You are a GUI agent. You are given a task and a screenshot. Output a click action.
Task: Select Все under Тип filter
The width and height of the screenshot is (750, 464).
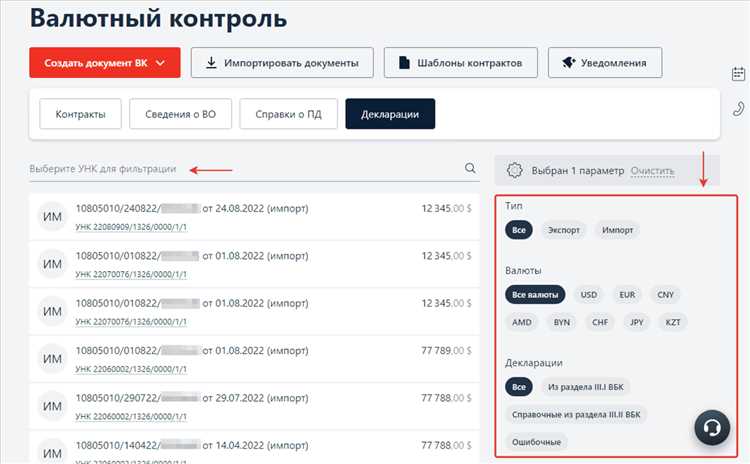coord(519,230)
